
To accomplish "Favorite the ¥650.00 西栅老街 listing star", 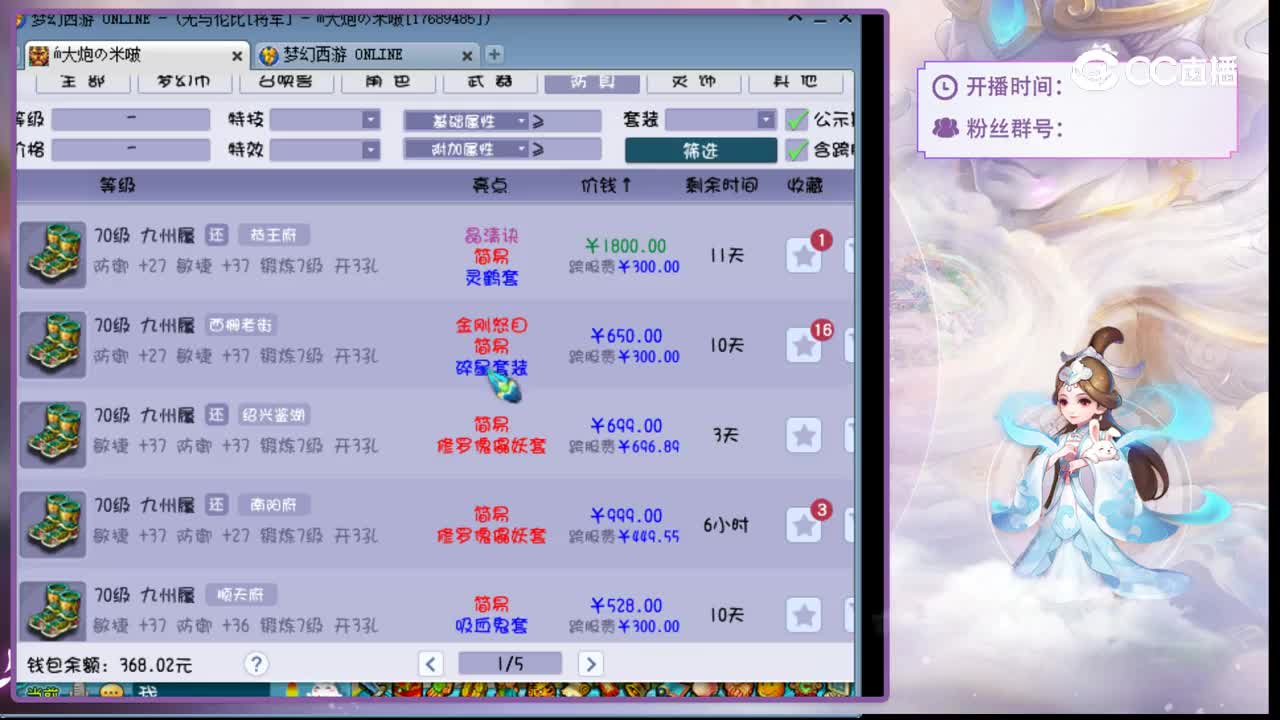I will (804, 345).
